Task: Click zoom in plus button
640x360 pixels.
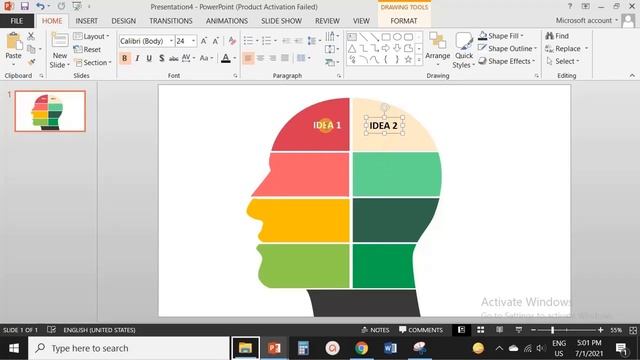Action: (x=600, y=330)
